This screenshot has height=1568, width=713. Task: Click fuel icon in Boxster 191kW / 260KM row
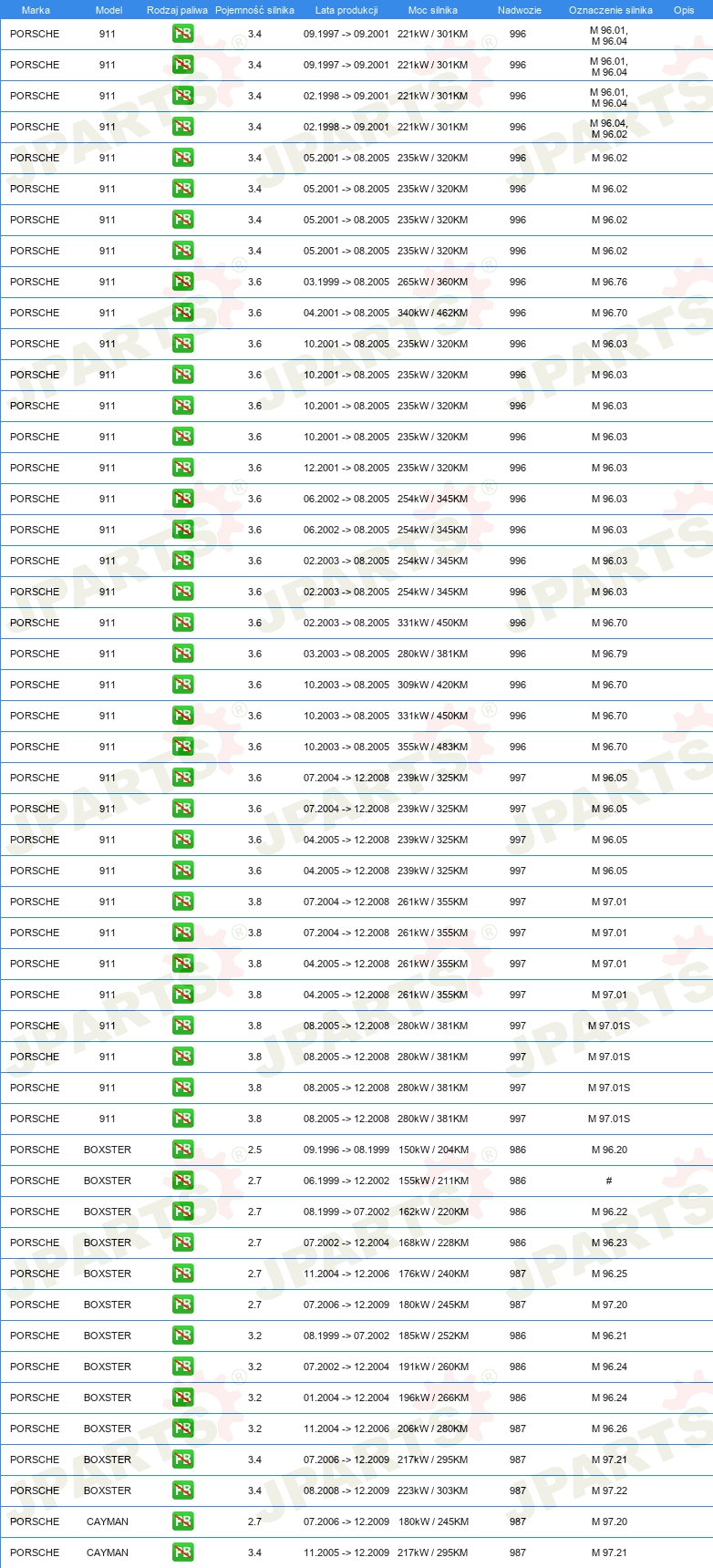tap(182, 1367)
